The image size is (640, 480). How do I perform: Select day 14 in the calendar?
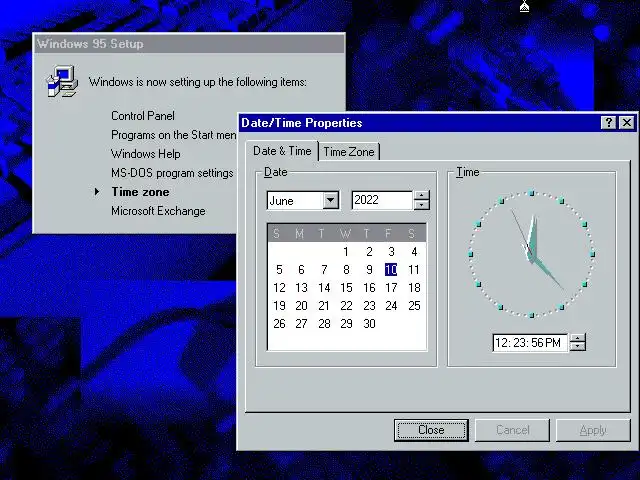[x=324, y=288]
